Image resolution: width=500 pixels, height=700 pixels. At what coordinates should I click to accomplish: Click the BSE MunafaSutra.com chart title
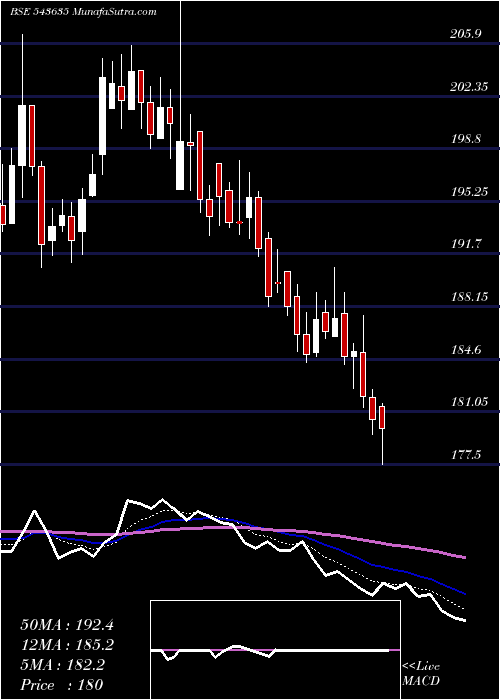(x=83, y=12)
